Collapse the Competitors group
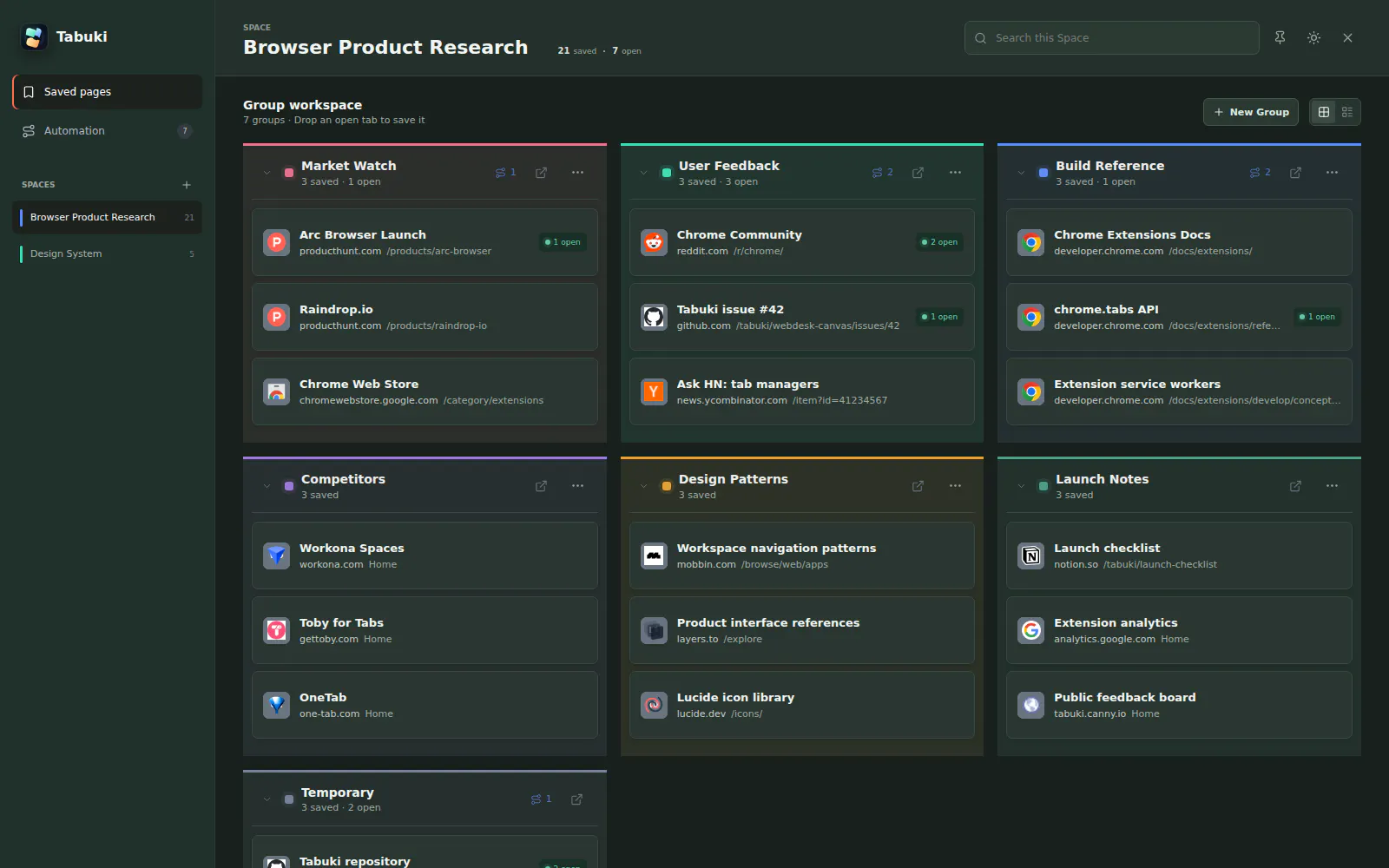This screenshot has width=1389, height=868. (267, 486)
